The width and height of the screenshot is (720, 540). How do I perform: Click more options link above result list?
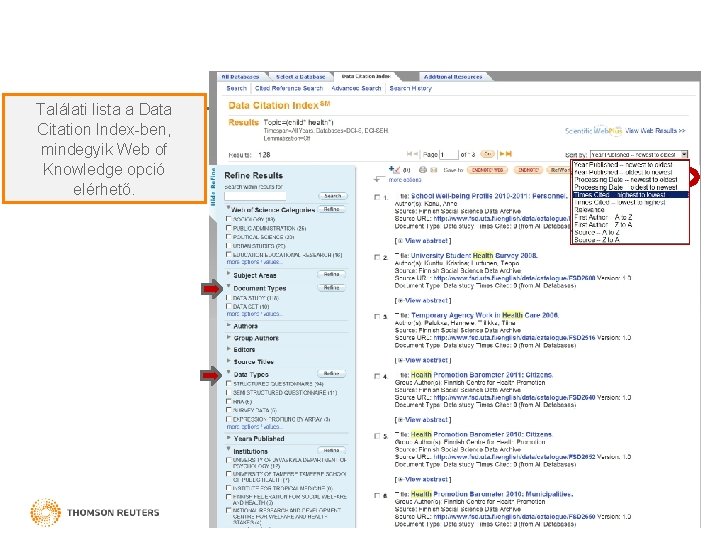click(405, 180)
